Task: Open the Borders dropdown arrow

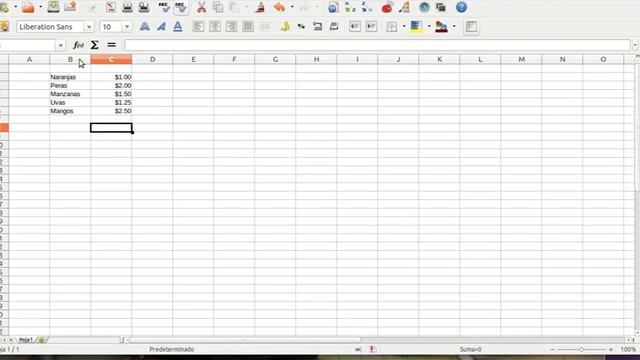Action: (x=404, y=27)
